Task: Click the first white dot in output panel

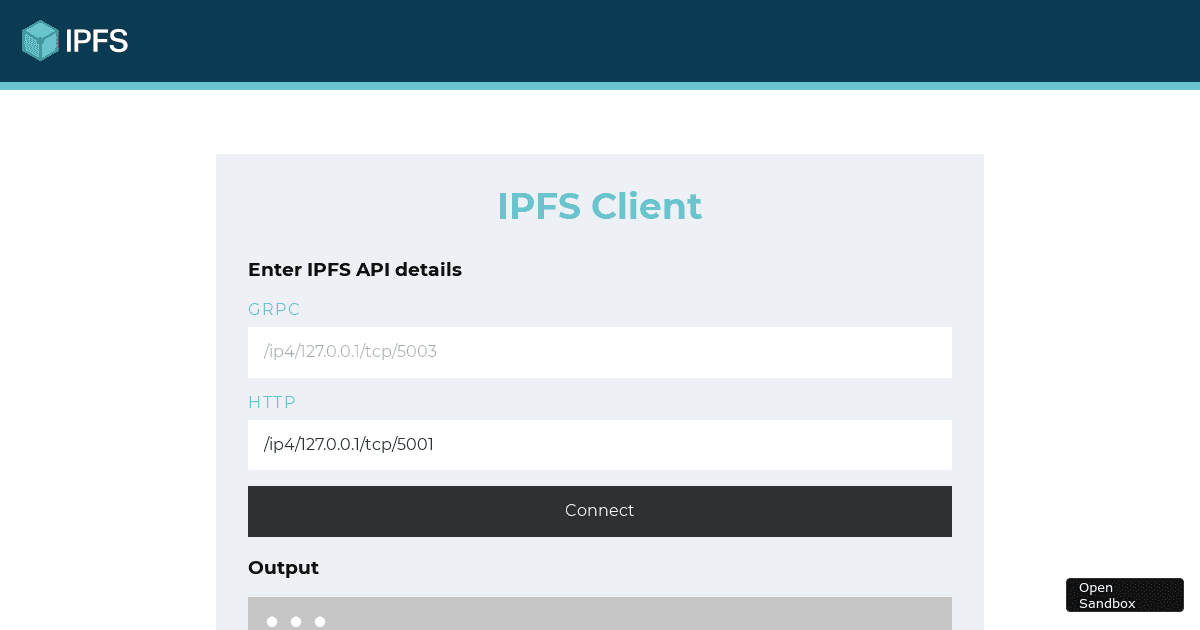Action: point(272,622)
